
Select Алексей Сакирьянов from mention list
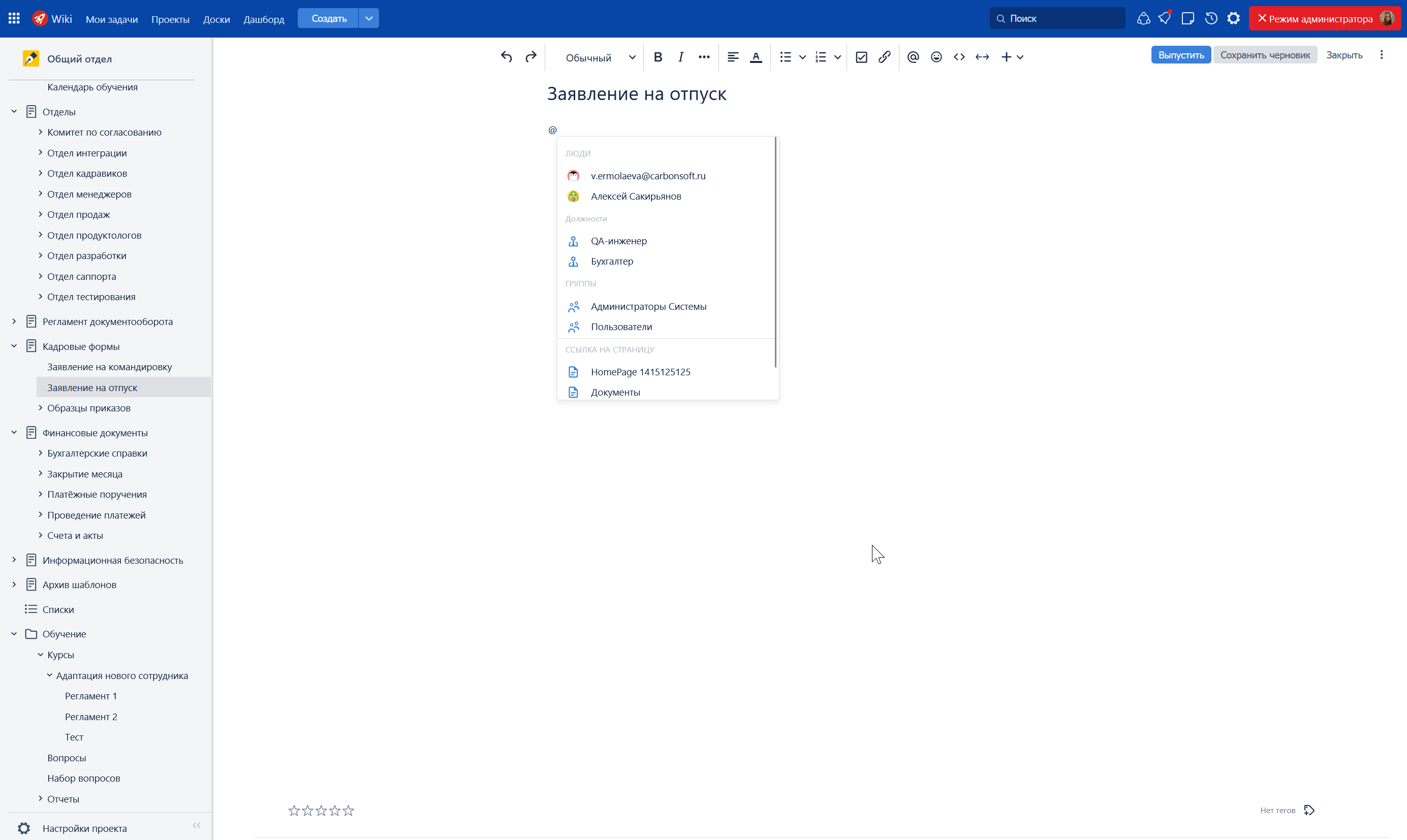click(x=635, y=196)
